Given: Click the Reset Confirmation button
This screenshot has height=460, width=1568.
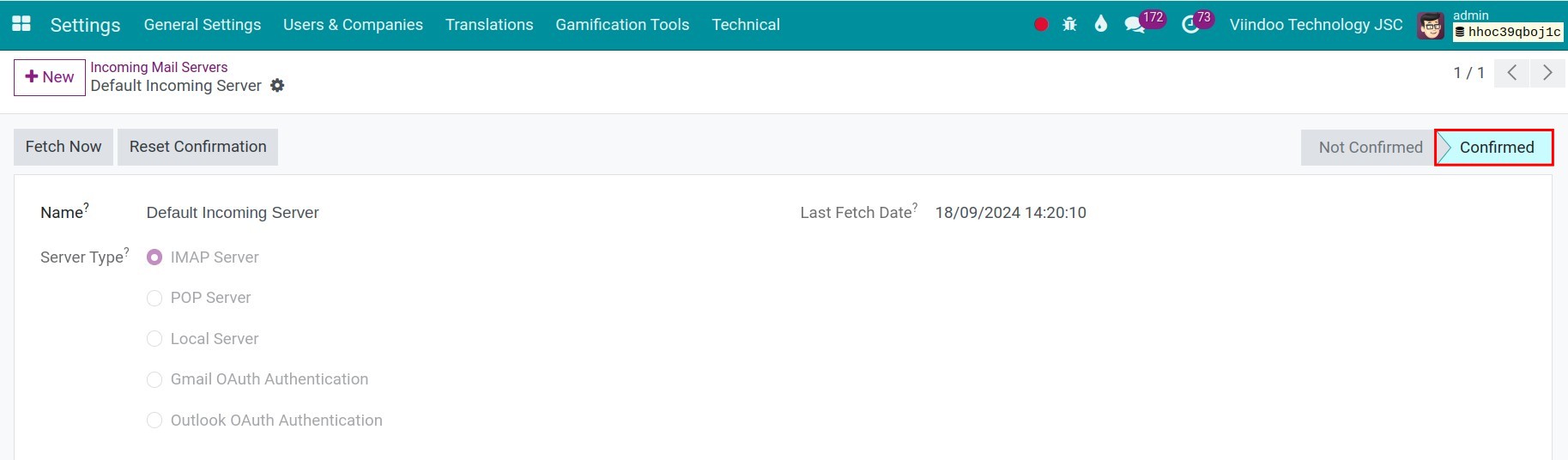Looking at the screenshot, I should tap(198, 147).
